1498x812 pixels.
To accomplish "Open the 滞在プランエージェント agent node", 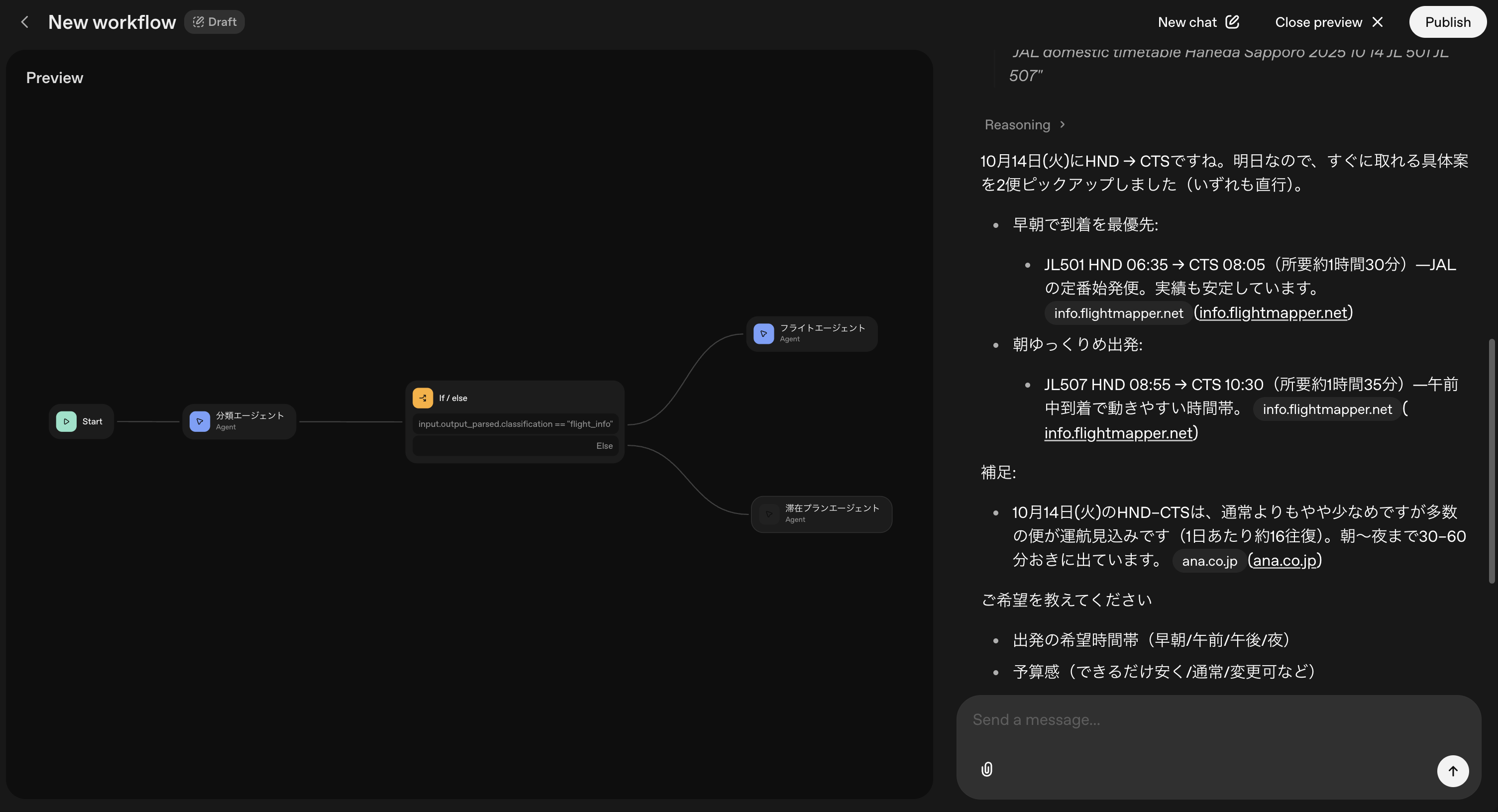I will (x=821, y=514).
